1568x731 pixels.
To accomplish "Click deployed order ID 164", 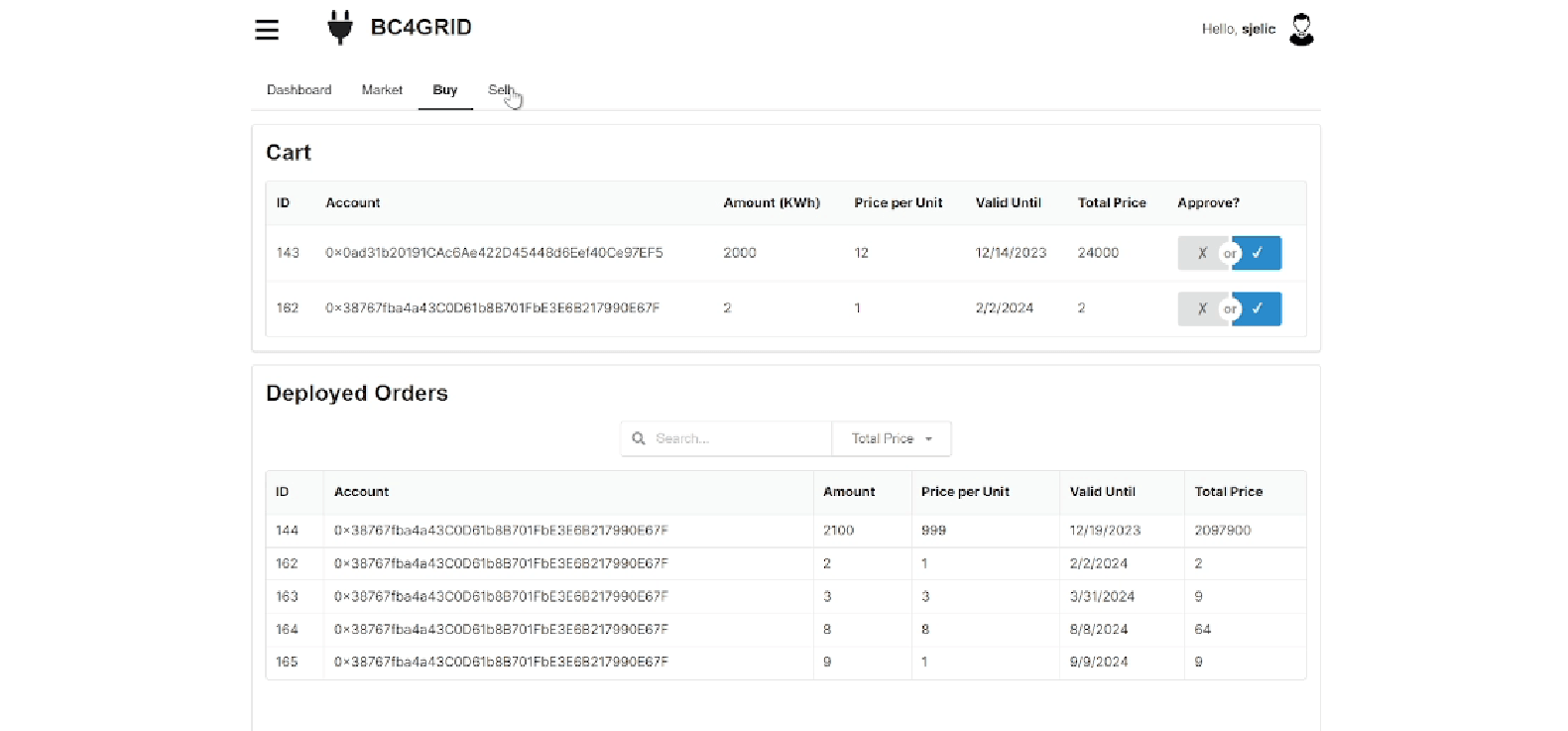I will pyautogui.click(x=287, y=630).
